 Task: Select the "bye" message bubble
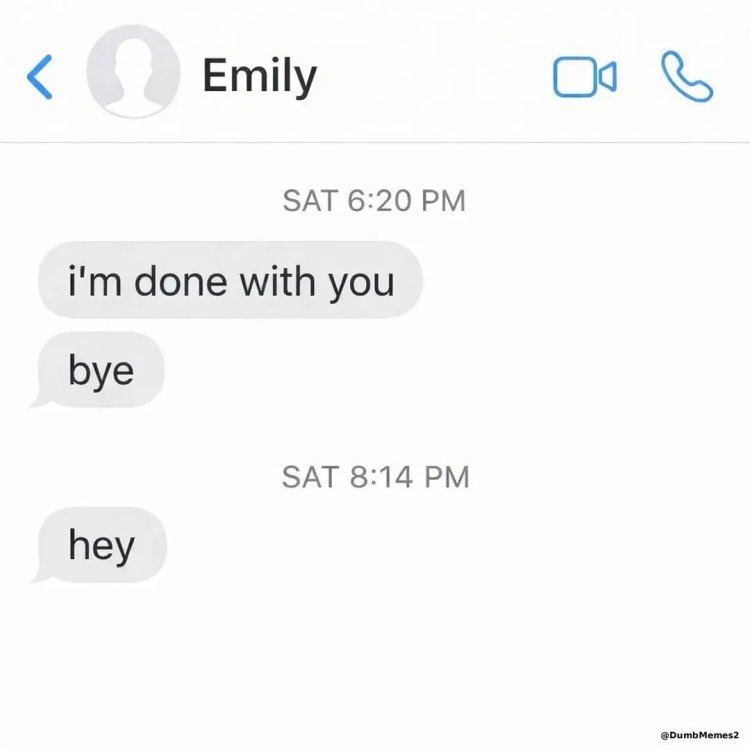(x=97, y=370)
